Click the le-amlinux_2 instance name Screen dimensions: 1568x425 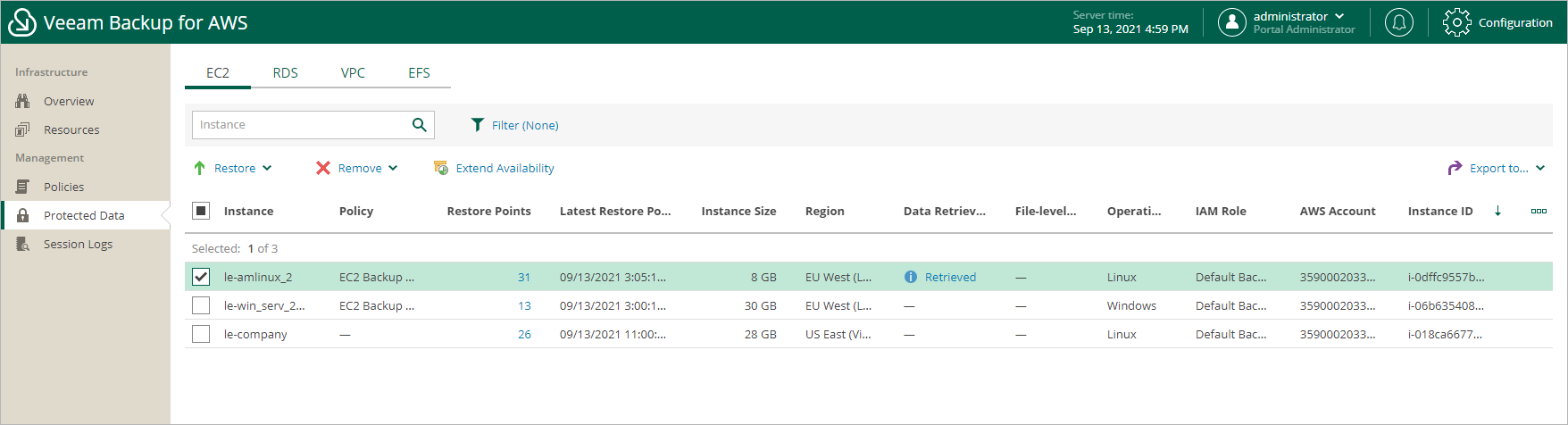(x=258, y=277)
